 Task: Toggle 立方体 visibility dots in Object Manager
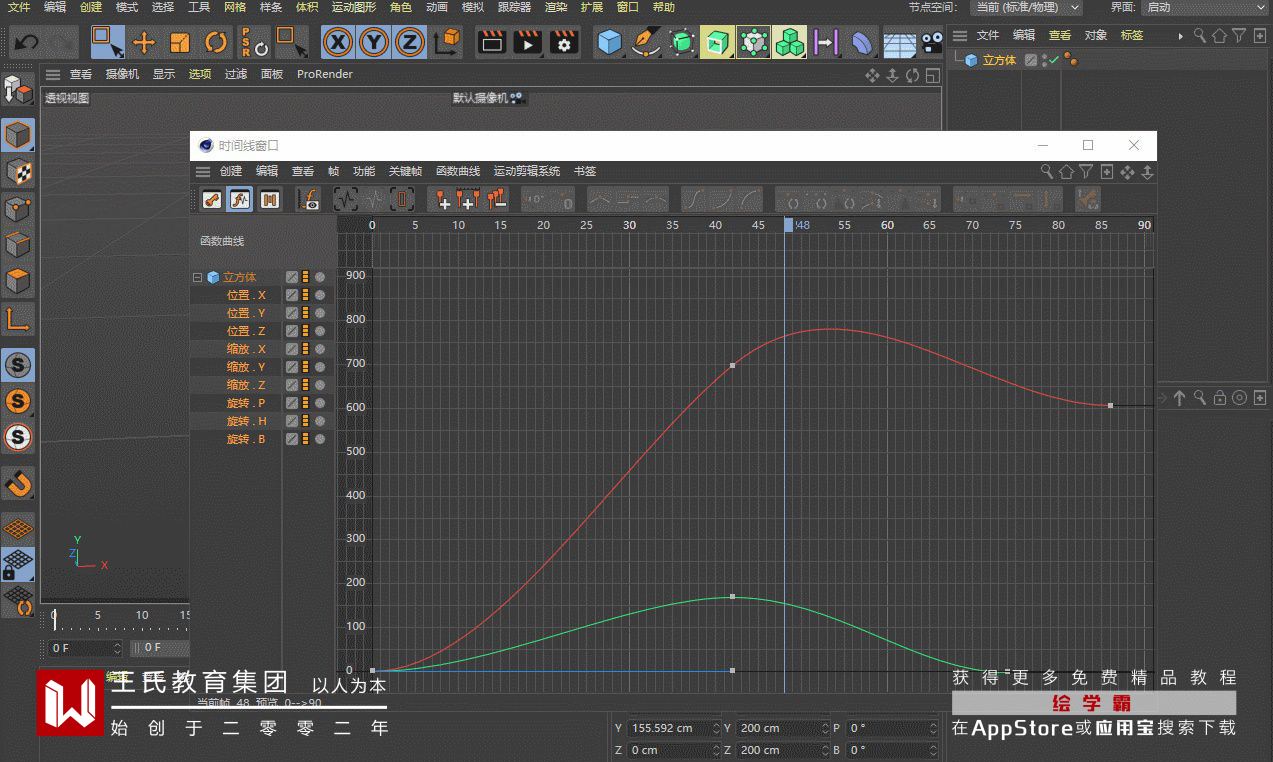pyautogui.click(x=1045, y=60)
